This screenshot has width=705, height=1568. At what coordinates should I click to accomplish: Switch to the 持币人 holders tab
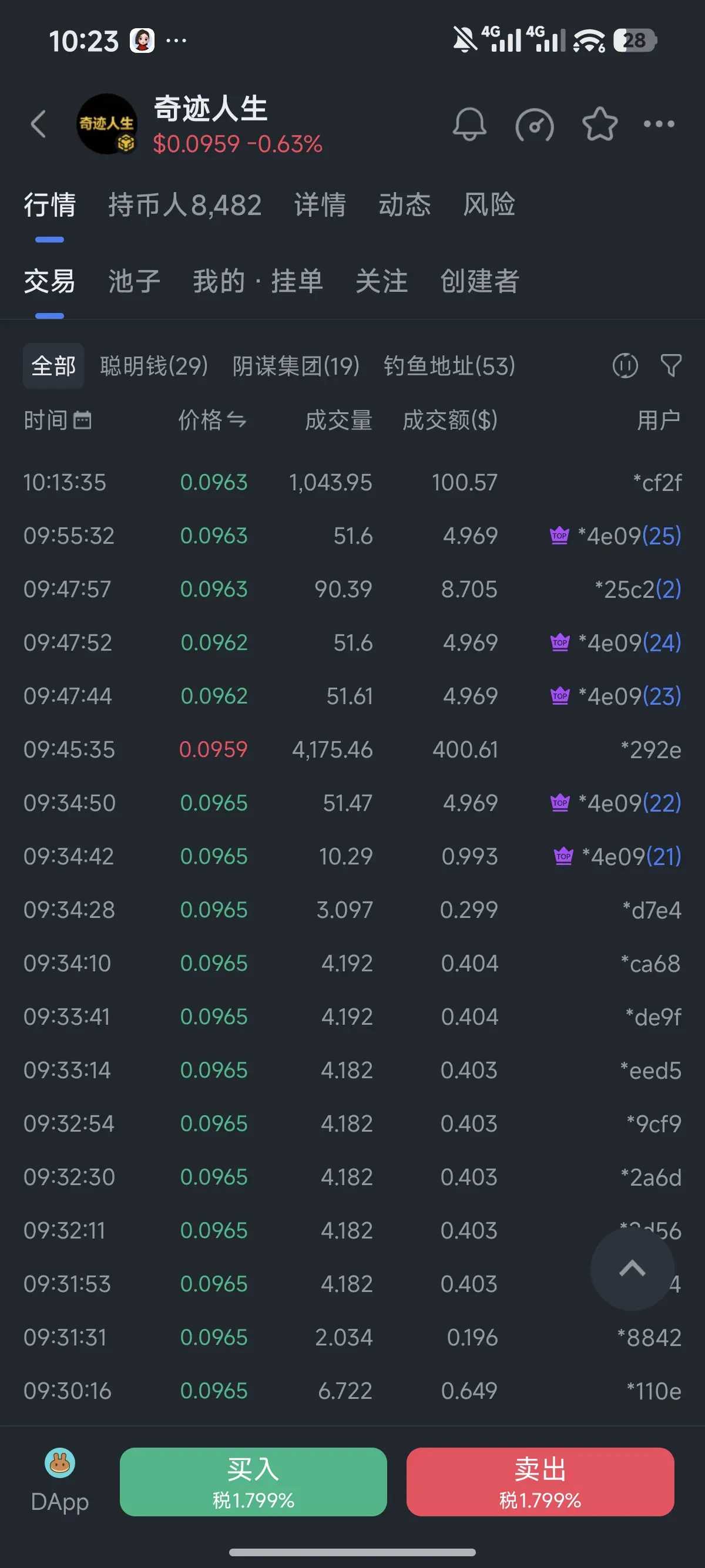coord(184,205)
